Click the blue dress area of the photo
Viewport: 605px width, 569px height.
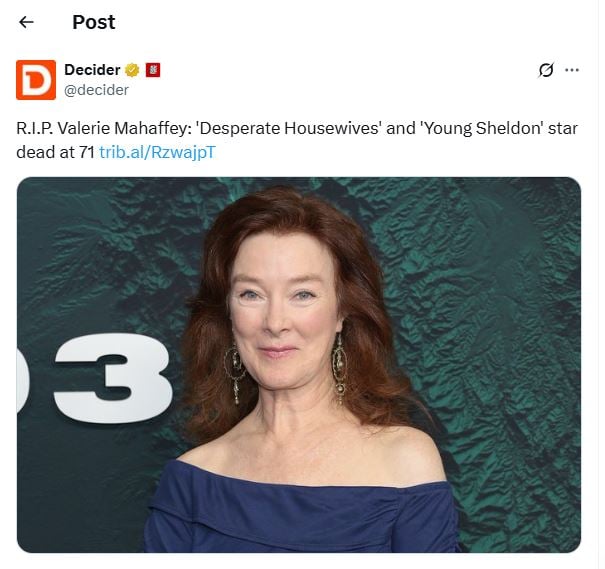pos(301,513)
